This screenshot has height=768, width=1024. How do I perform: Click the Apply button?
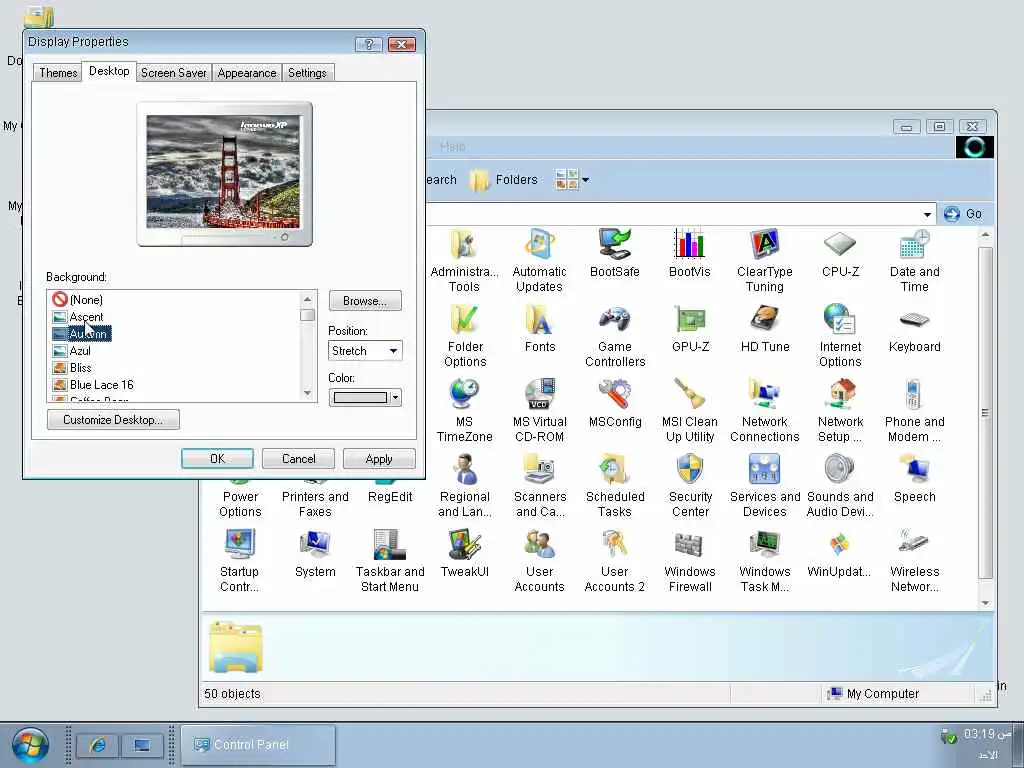pyautogui.click(x=379, y=458)
